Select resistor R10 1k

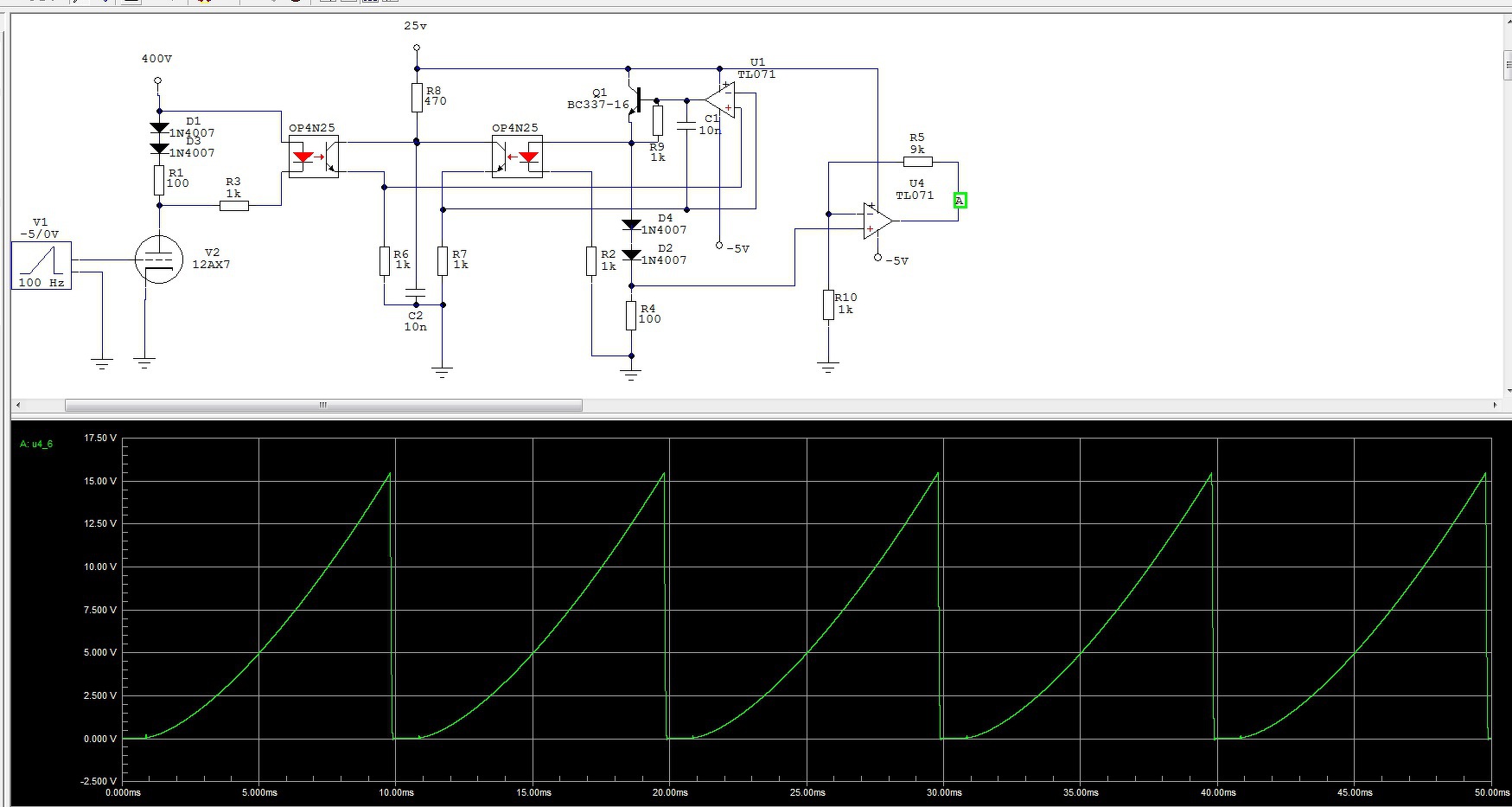(x=828, y=304)
